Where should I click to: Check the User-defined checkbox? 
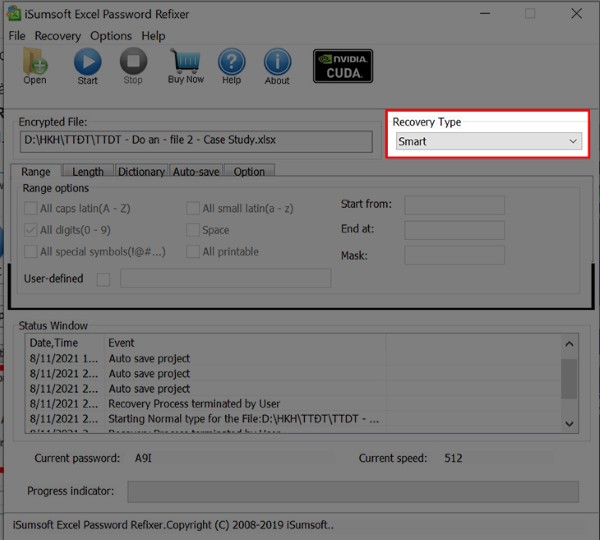(103, 279)
